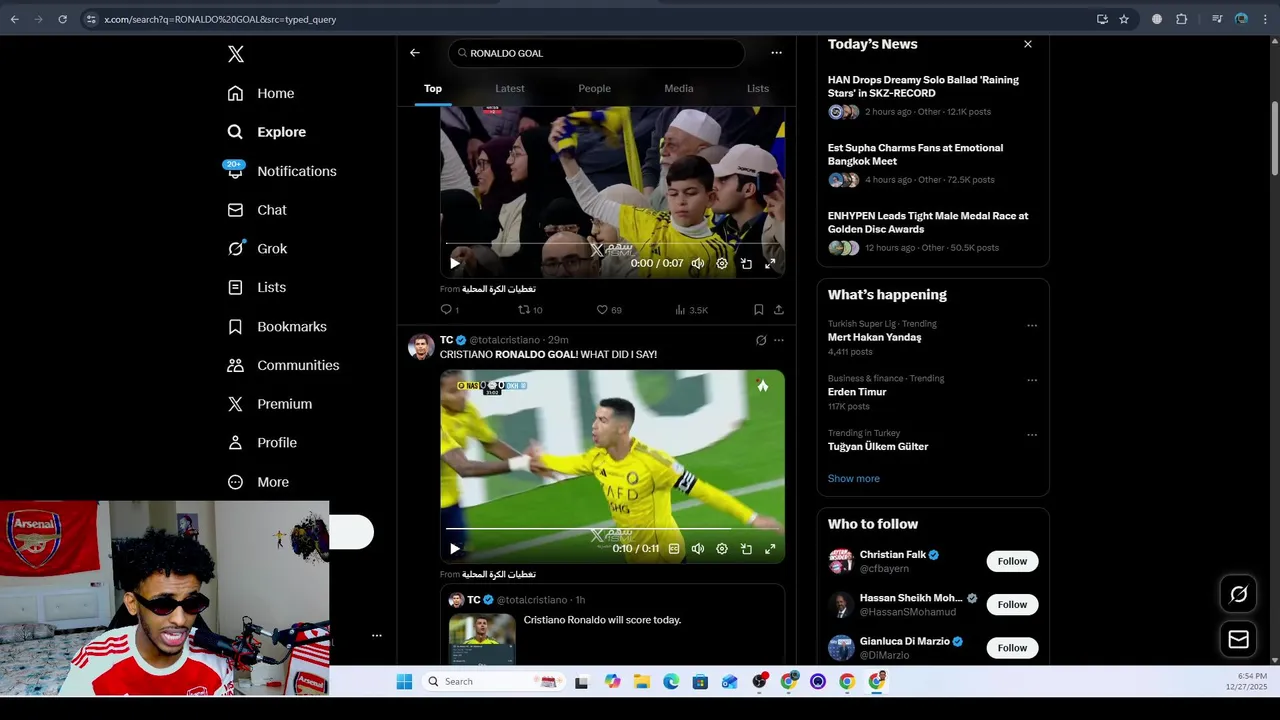Expand the More menu in the sidebar
1280x720 pixels.
coord(258,482)
